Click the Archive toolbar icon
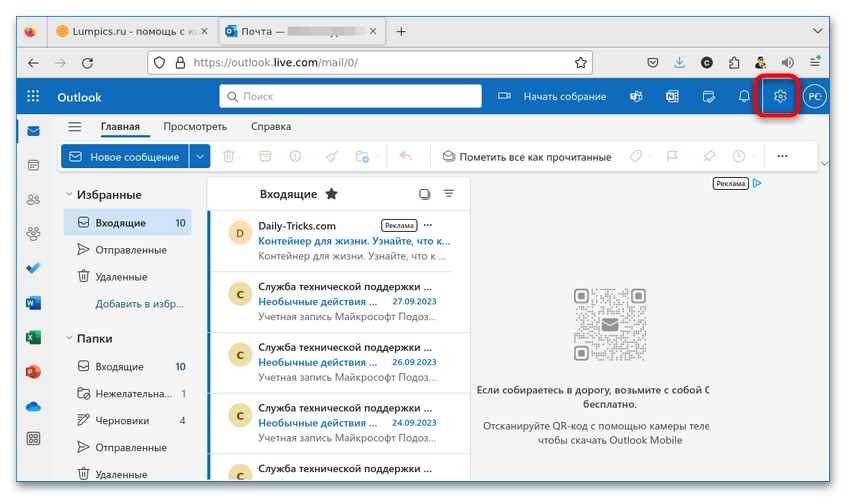 tap(265, 156)
